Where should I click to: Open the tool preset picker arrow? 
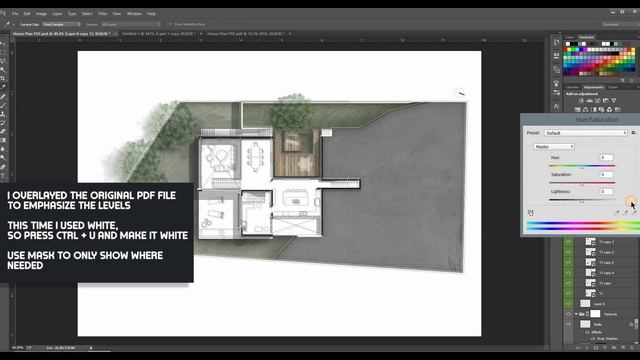tap(13, 24)
